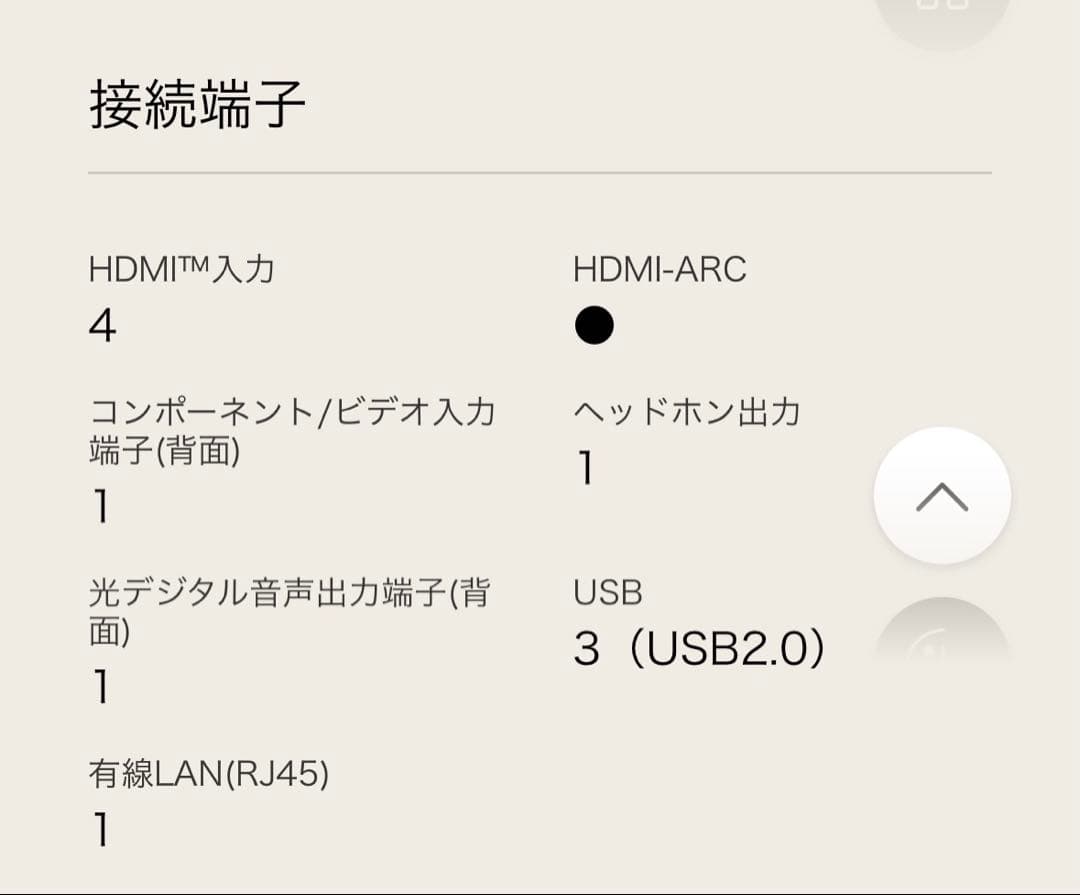Click the value 1 under 有線LAN(RJ45)
This screenshot has width=1080, height=895.
[99, 830]
